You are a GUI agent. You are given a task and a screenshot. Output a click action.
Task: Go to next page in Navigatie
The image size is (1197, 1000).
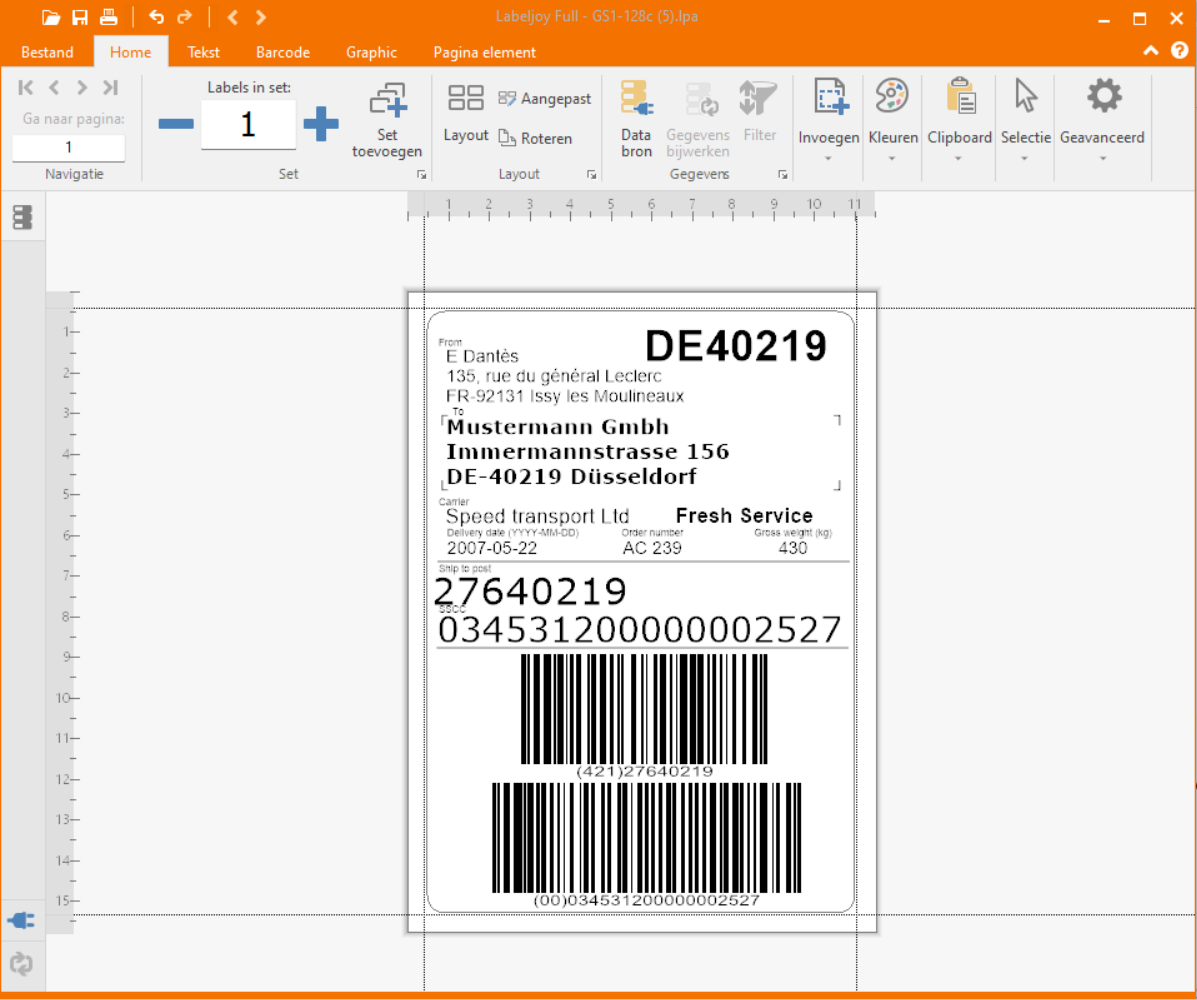click(x=82, y=88)
